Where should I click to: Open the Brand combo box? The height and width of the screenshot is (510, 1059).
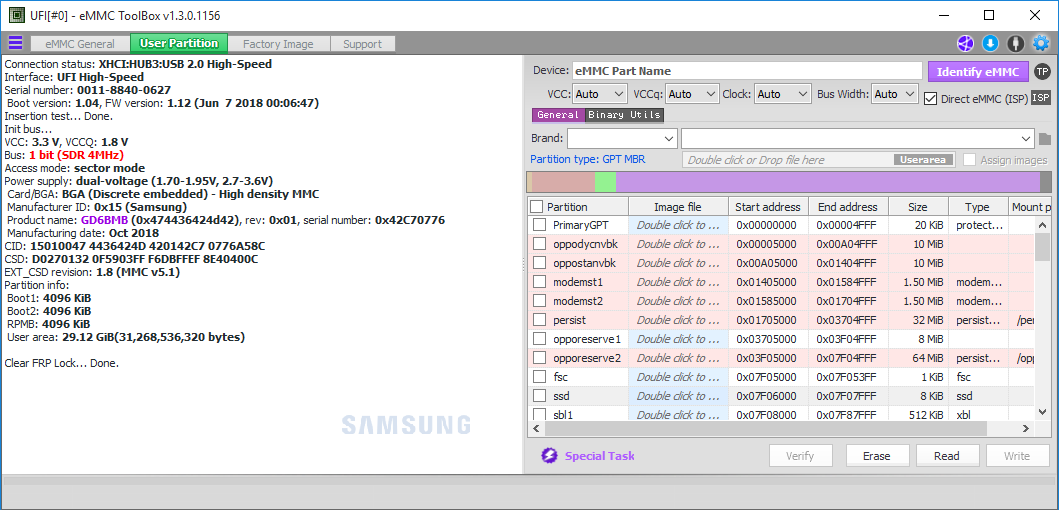621,138
